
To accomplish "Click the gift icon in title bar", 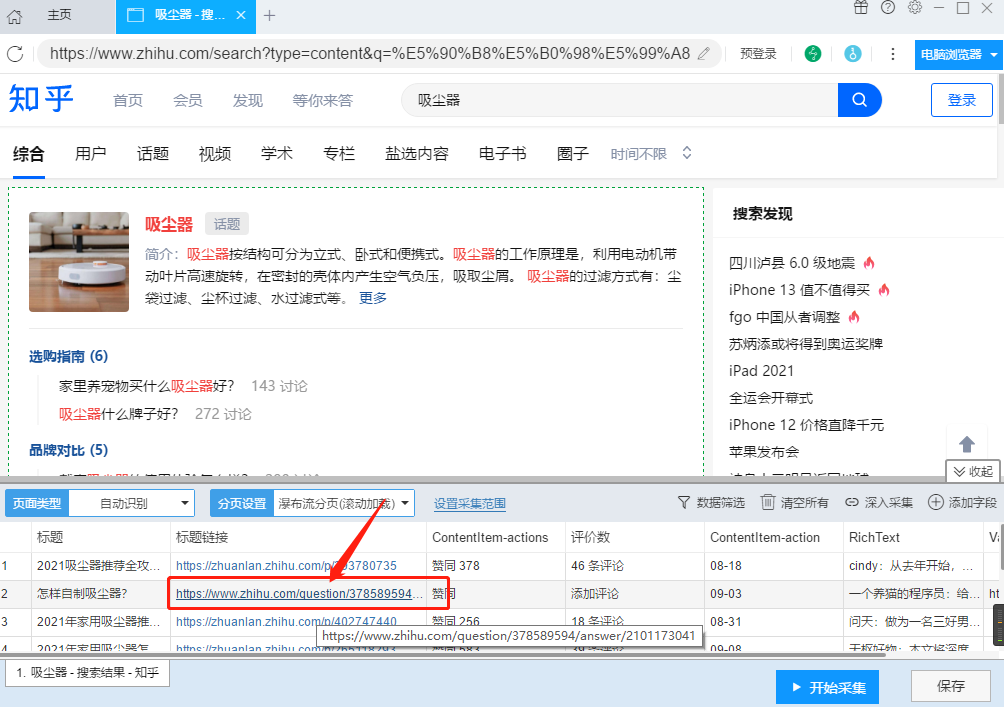I will (x=861, y=8).
